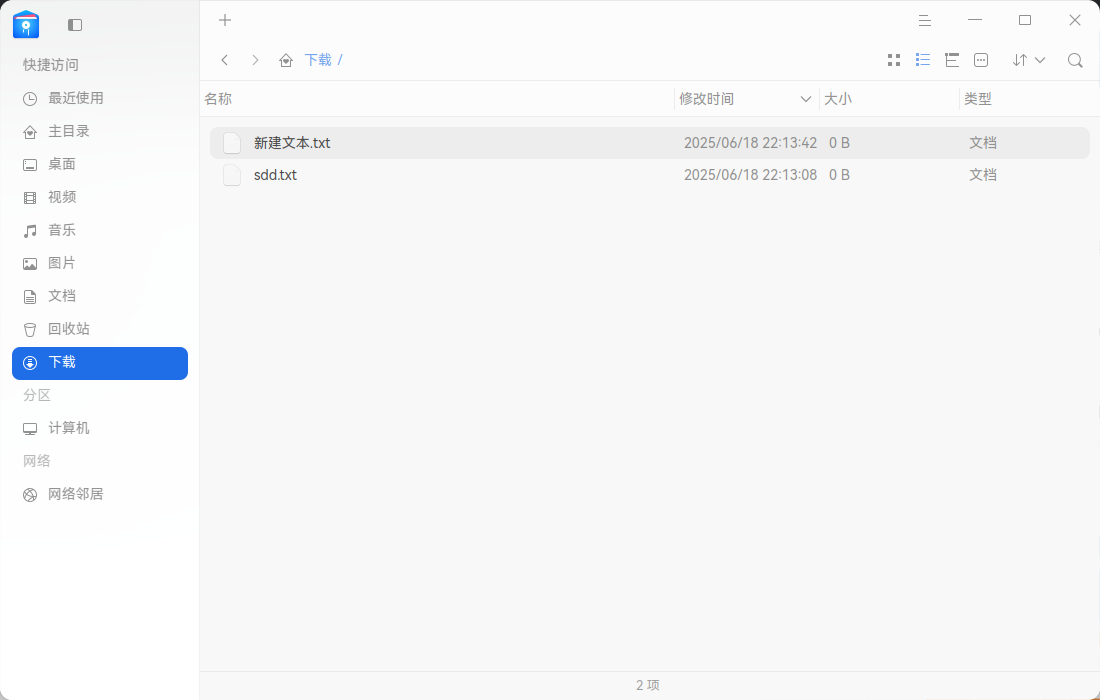Switch to list view

click(923, 60)
